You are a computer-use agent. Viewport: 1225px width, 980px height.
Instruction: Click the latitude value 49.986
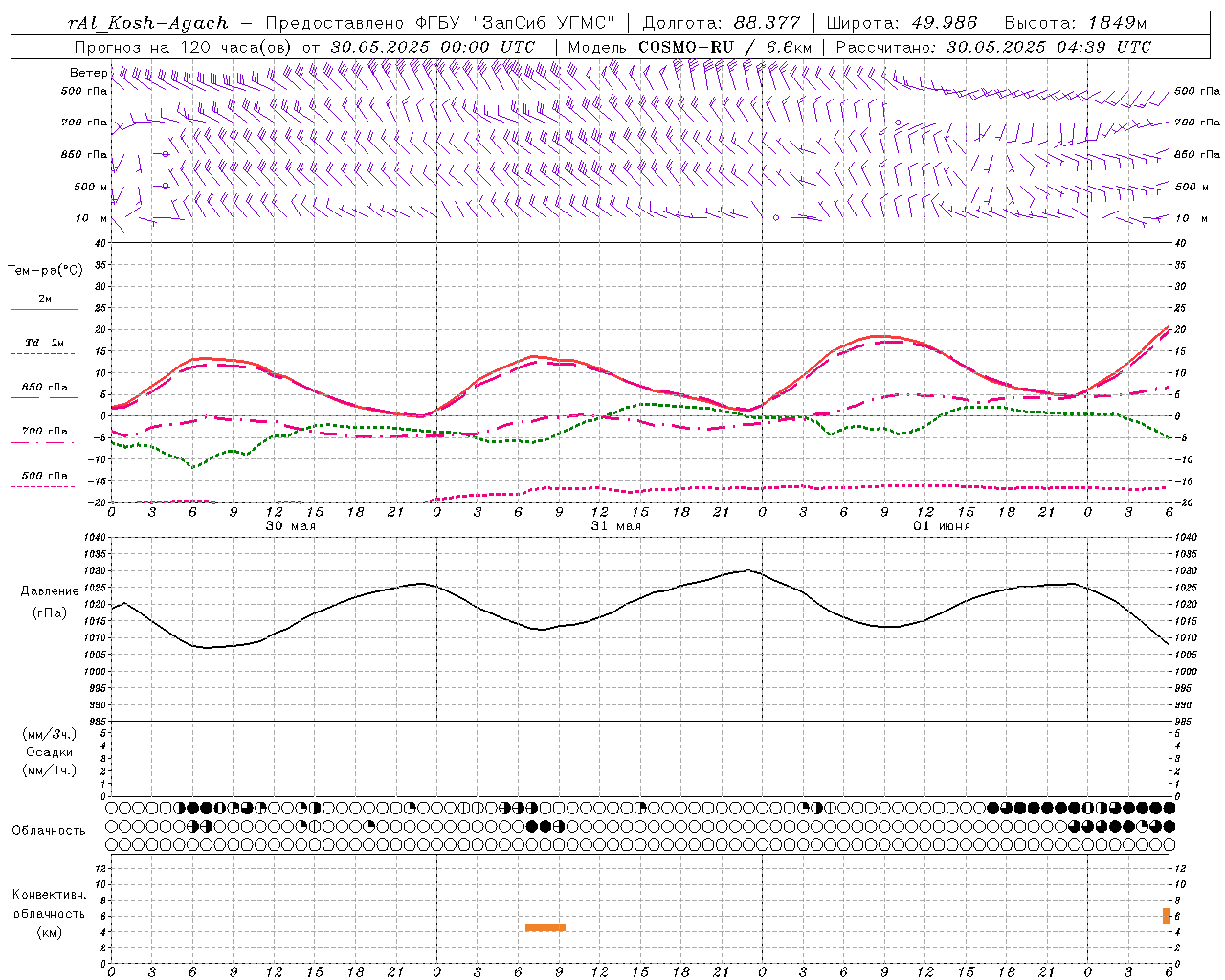point(944,23)
